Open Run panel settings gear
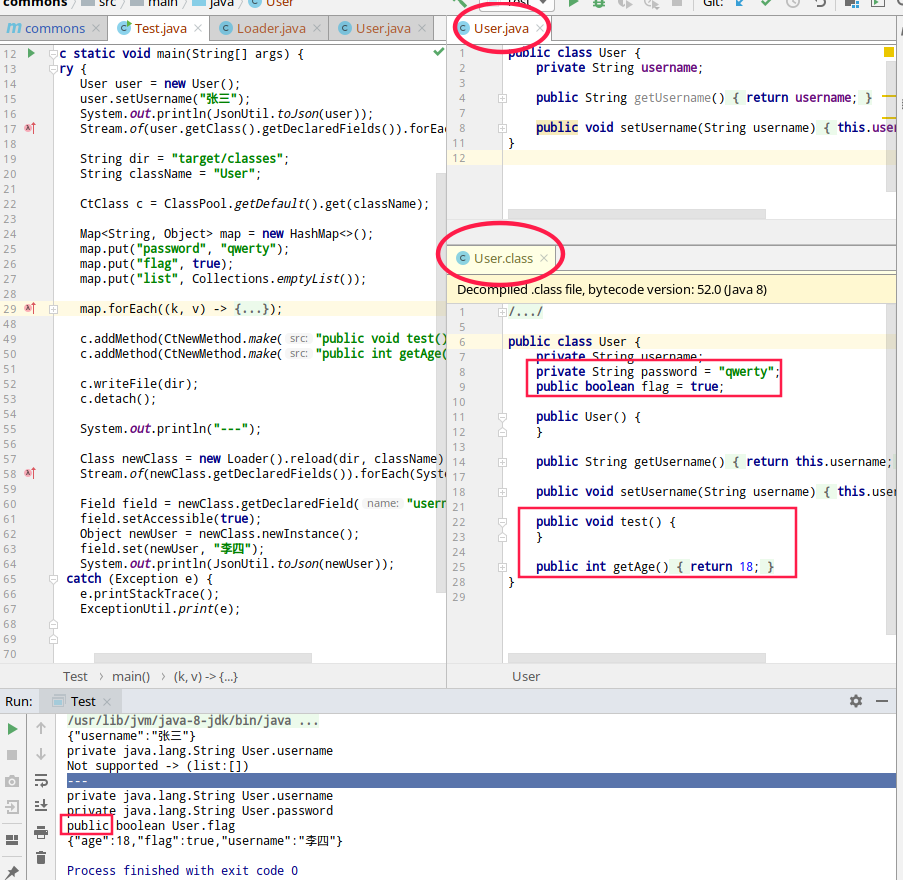The height and width of the screenshot is (880, 903). coord(855,702)
